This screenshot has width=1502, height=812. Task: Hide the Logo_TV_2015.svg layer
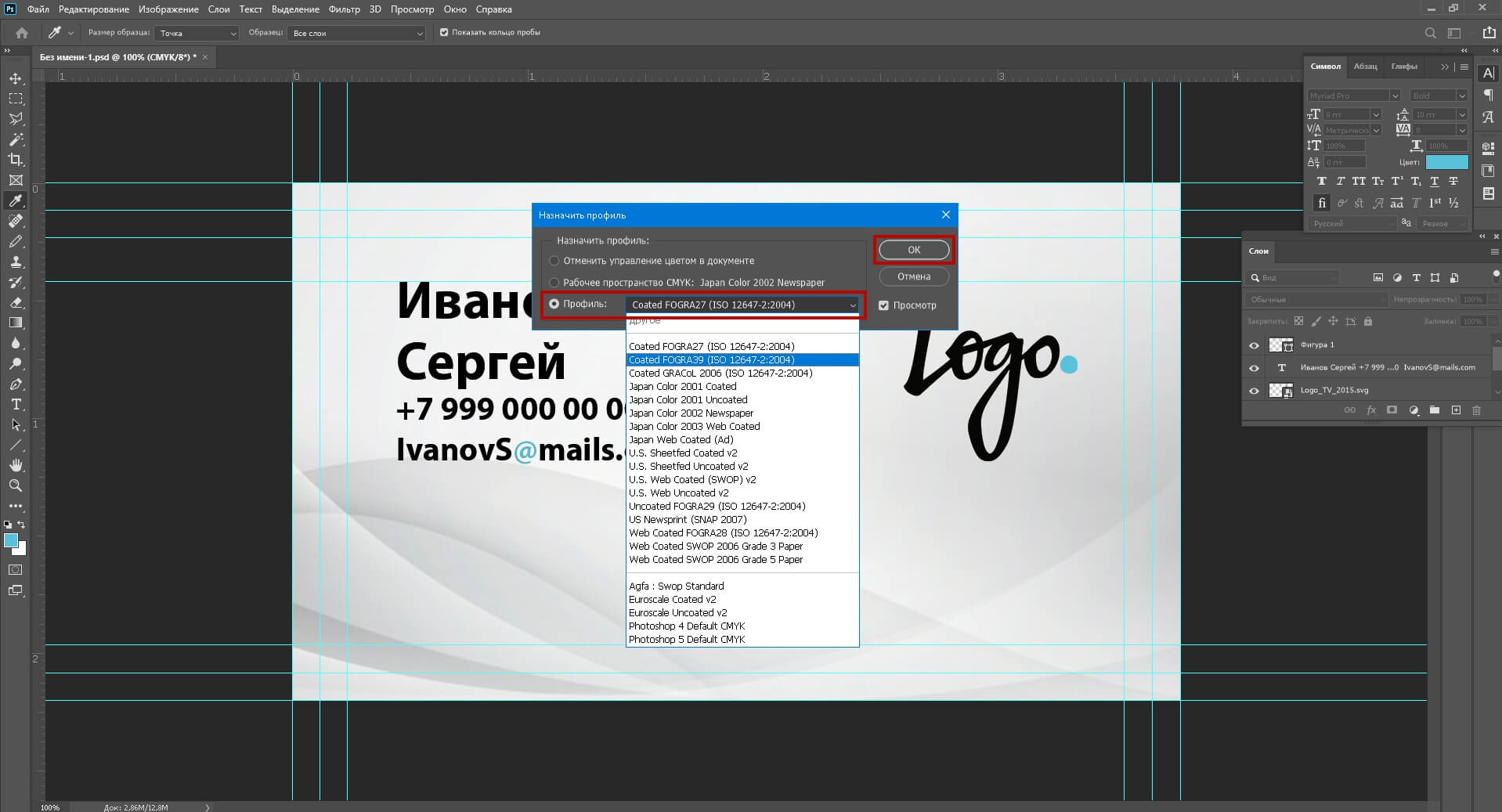click(1254, 391)
